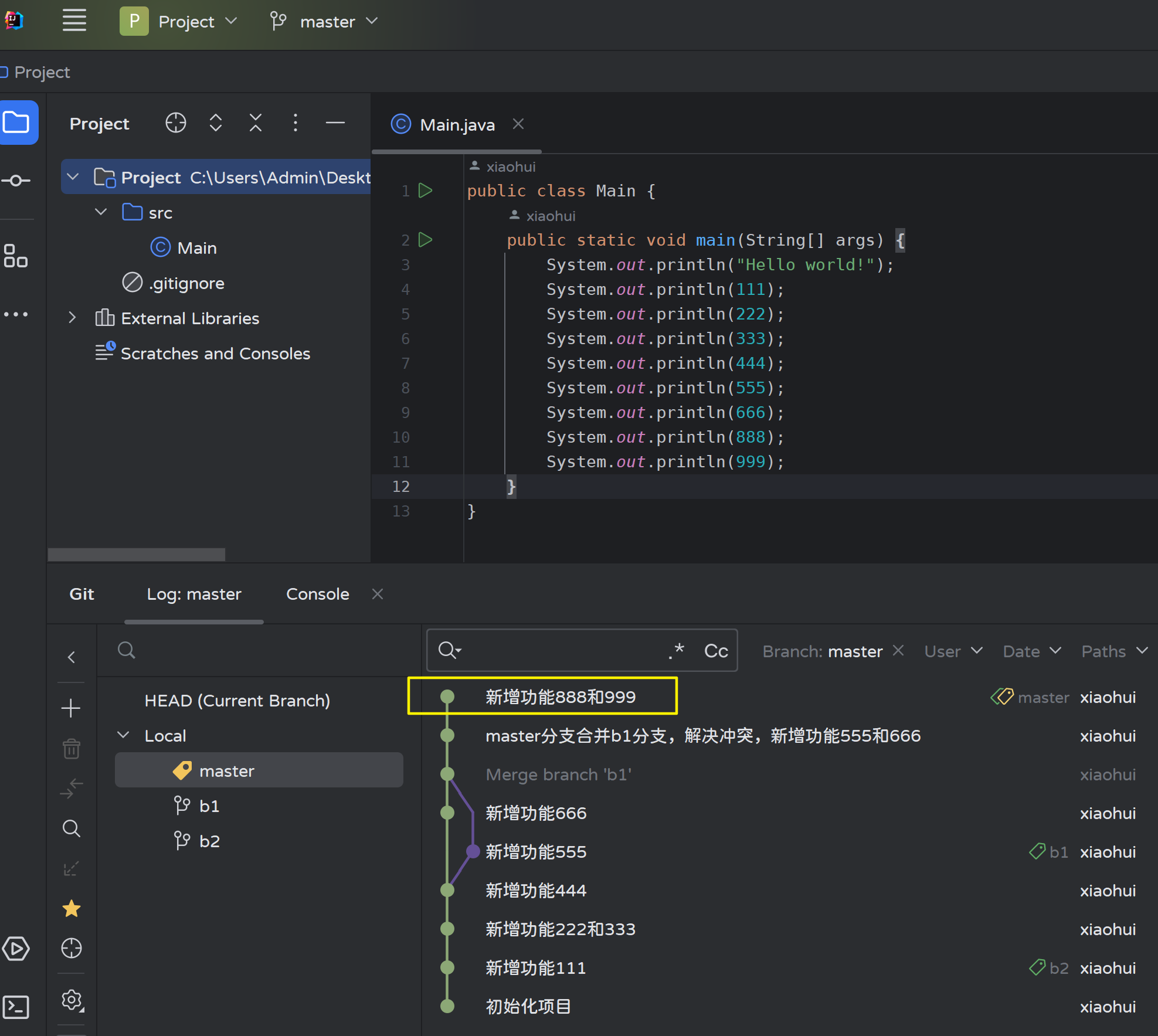Toggle the Regex search option
Screen dimensions: 1158x1036
pyautogui.click(x=677, y=651)
